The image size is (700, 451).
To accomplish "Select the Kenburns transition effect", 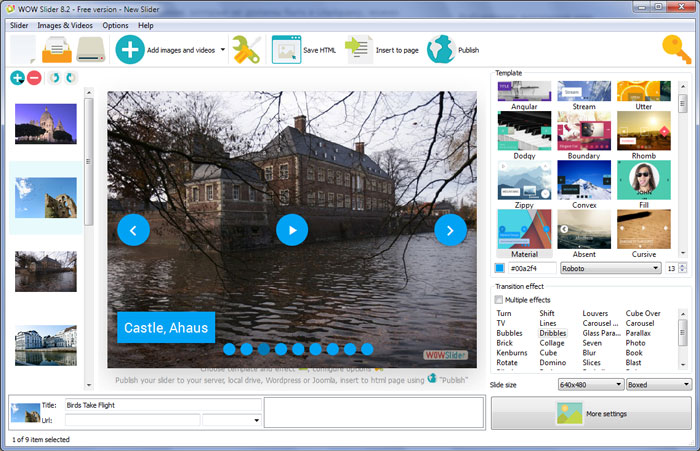I will pos(512,353).
